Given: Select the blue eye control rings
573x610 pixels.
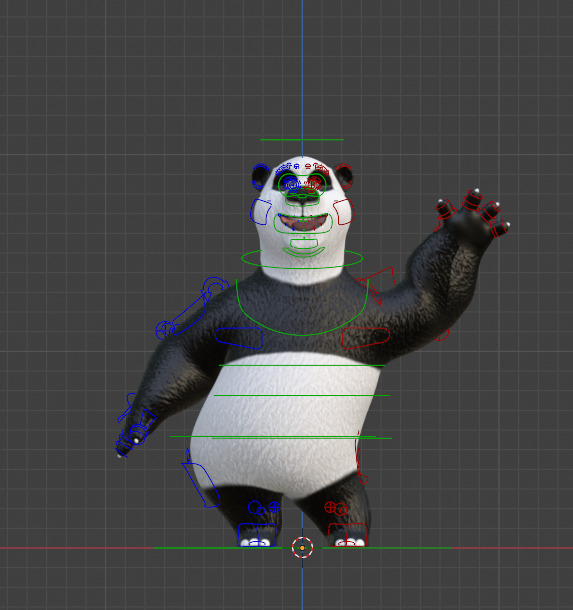Looking at the screenshot, I should pyautogui.click(x=291, y=184).
